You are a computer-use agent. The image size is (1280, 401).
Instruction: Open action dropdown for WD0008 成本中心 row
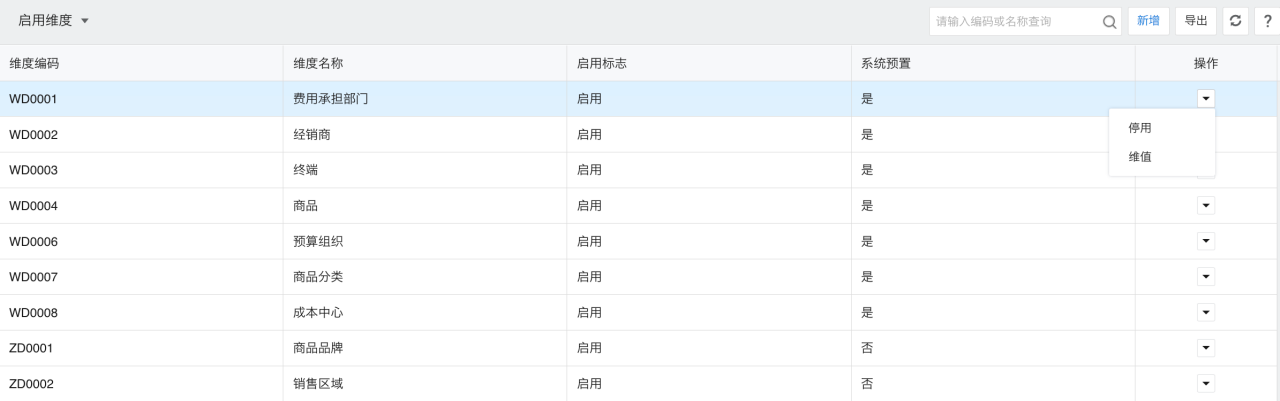click(1206, 312)
